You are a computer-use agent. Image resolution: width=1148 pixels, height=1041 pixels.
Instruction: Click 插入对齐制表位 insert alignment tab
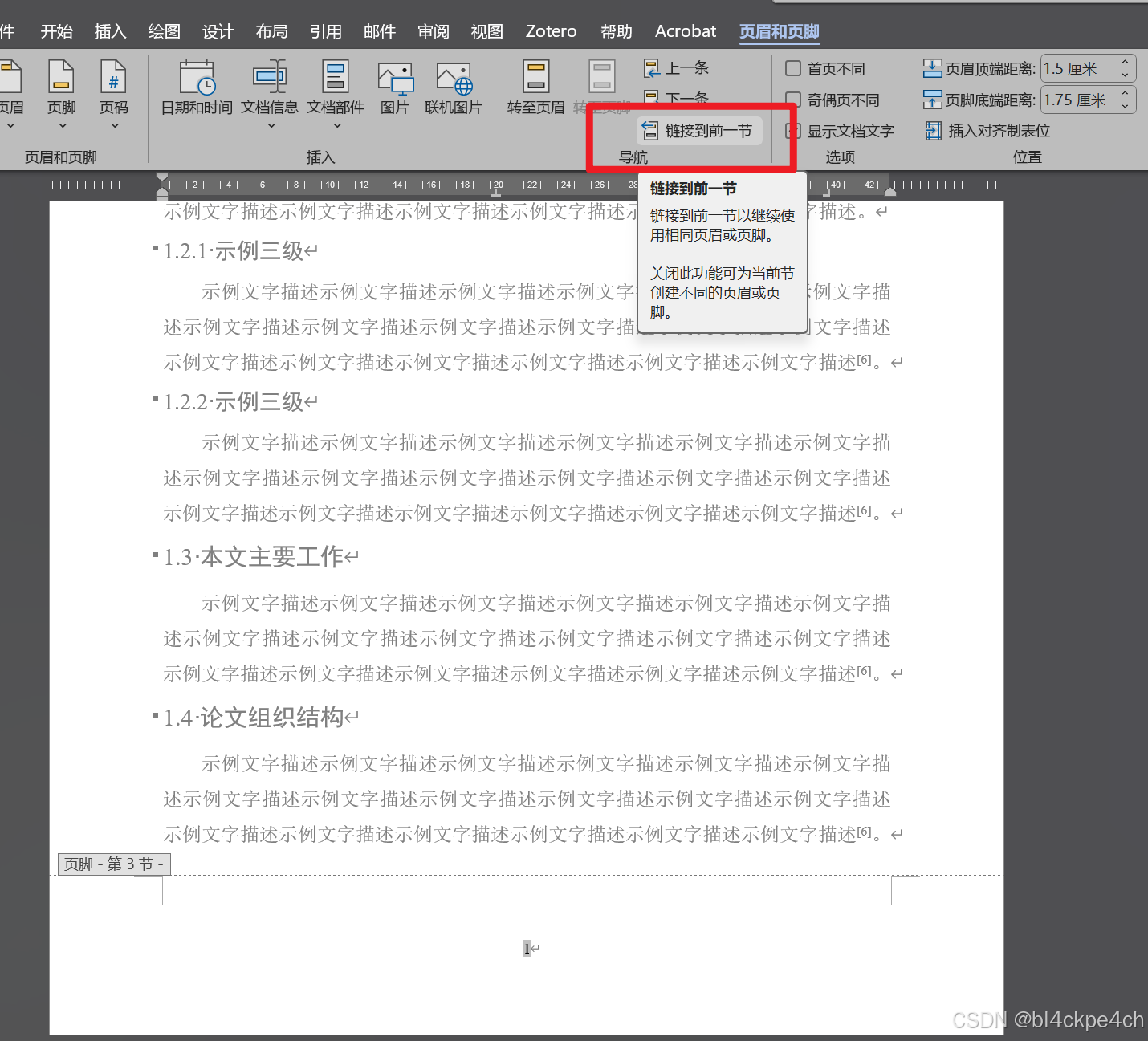[988, 131]
